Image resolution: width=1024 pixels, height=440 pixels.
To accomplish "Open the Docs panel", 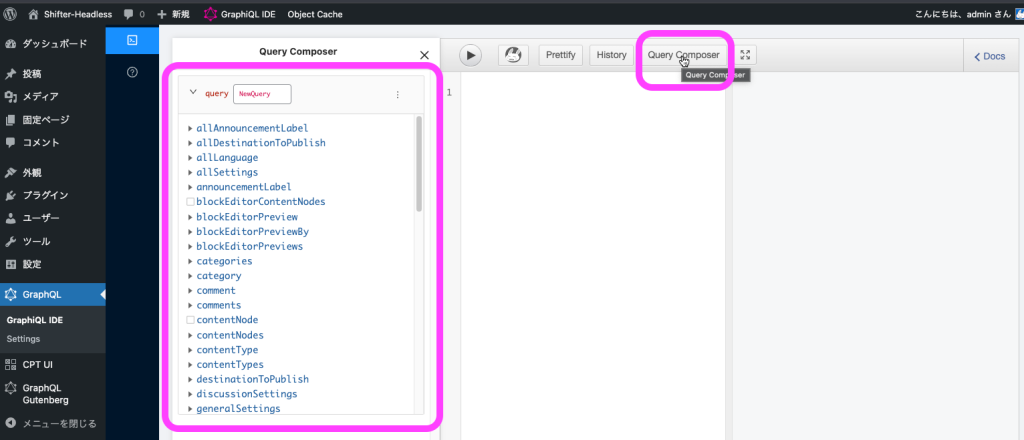I will (990, 57).
